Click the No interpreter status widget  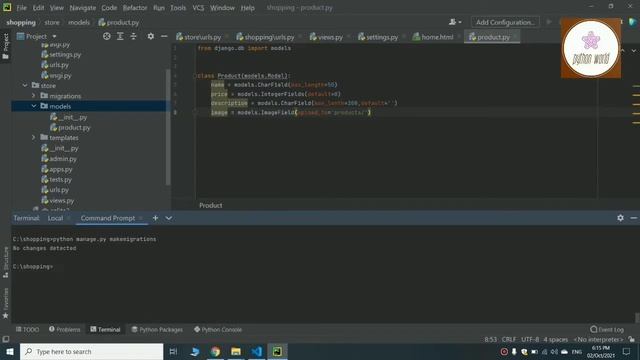pyautogui.click(x=598, y=340)
